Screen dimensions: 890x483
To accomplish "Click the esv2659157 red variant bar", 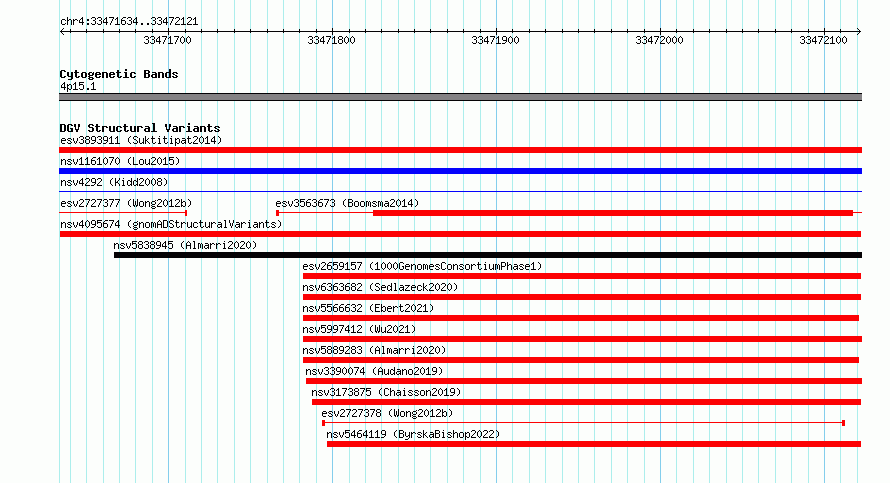I will (x=582, y=276).
